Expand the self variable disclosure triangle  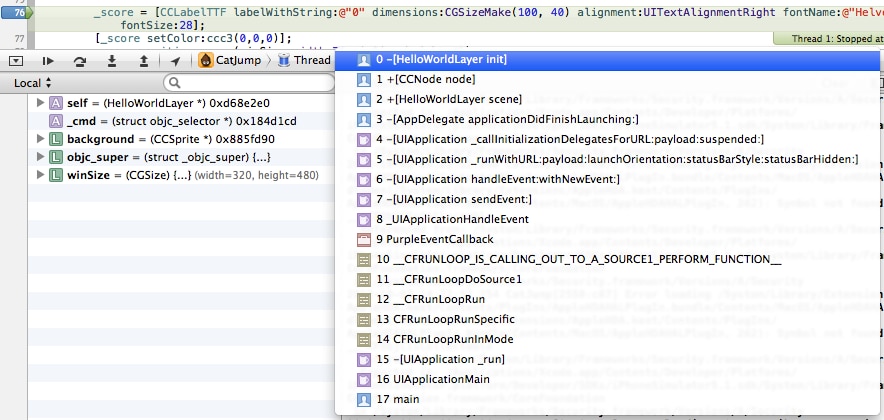[x=40, y=103]
